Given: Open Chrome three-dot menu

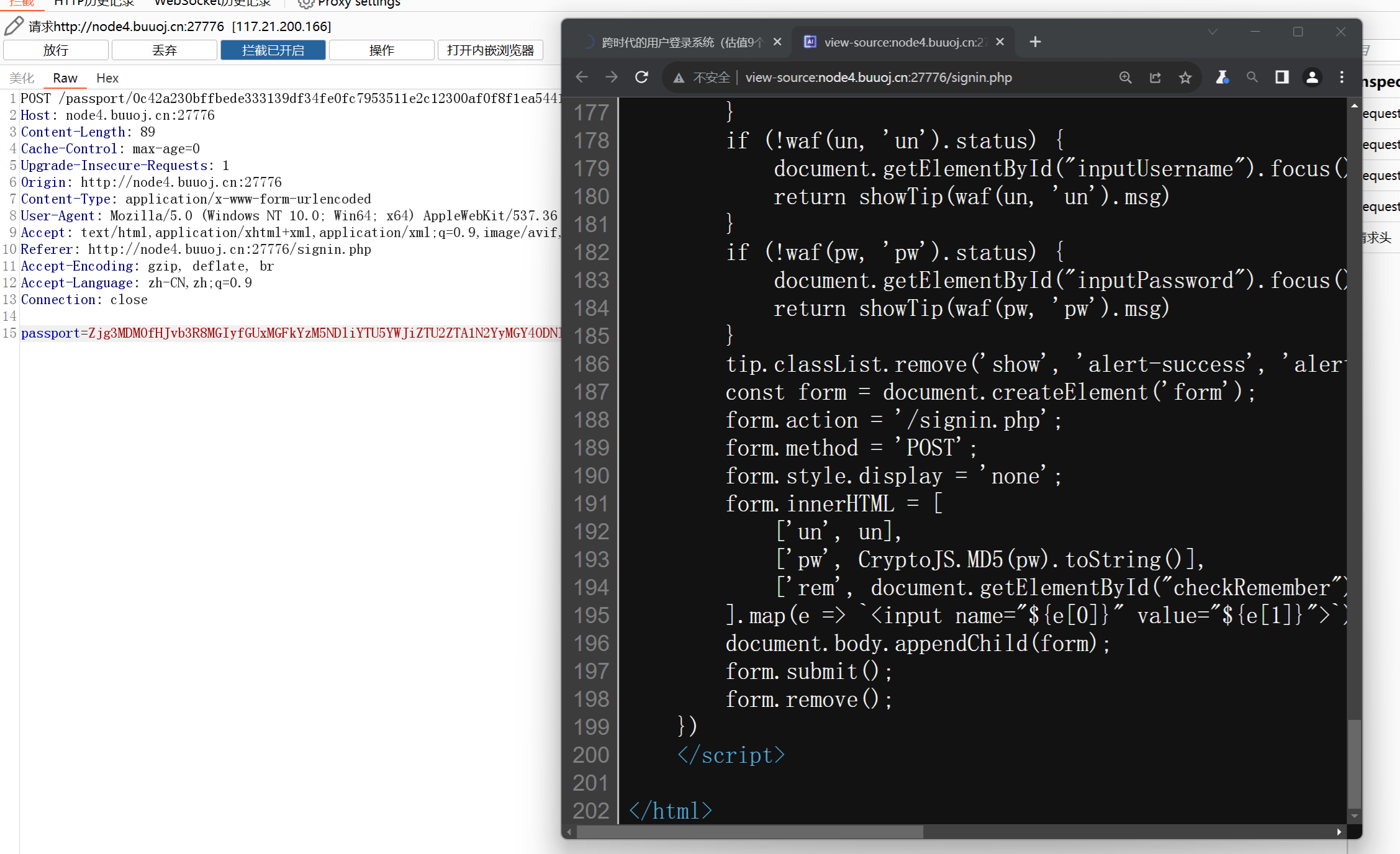Looking at the screenshot, I should [x=1342, y=77].
